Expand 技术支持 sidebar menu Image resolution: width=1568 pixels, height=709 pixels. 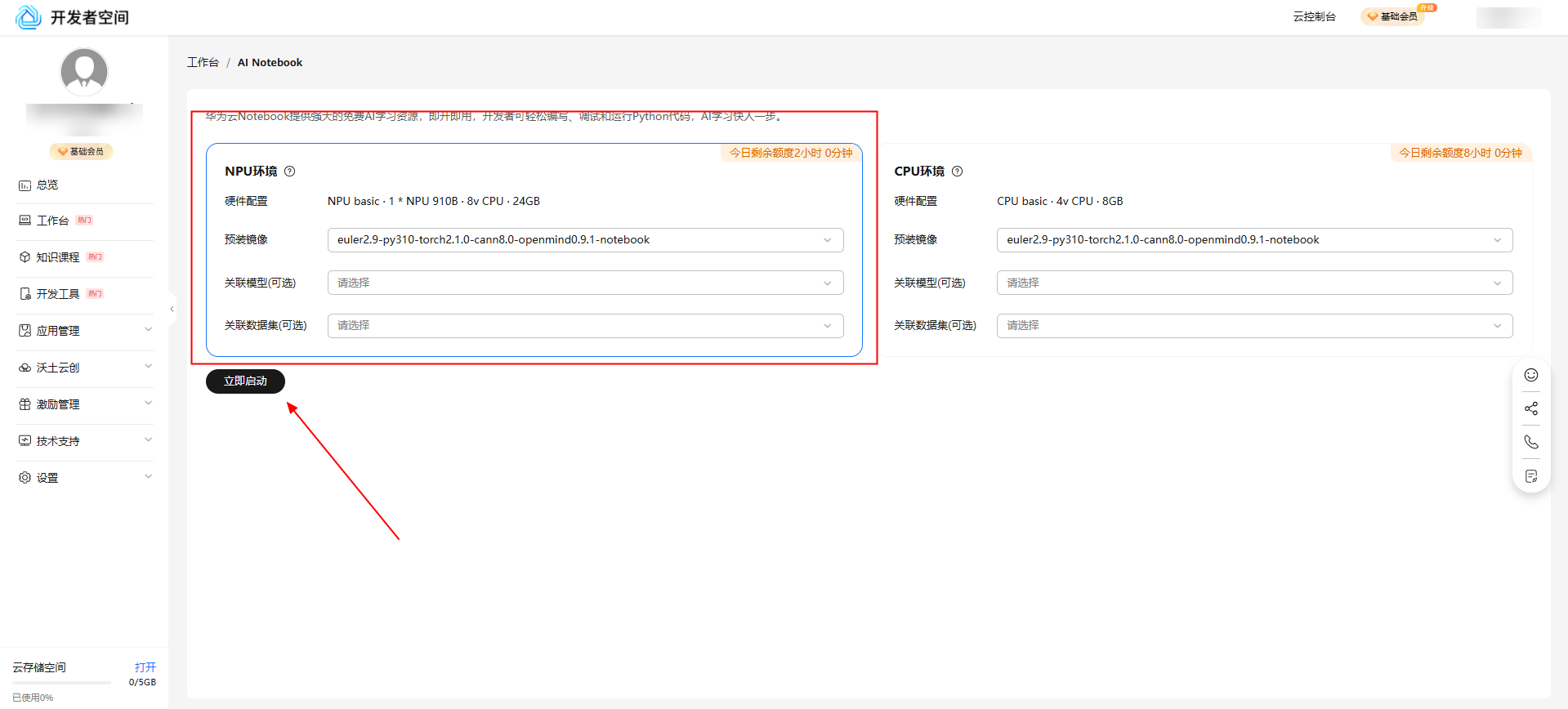[x=85, y=441]
